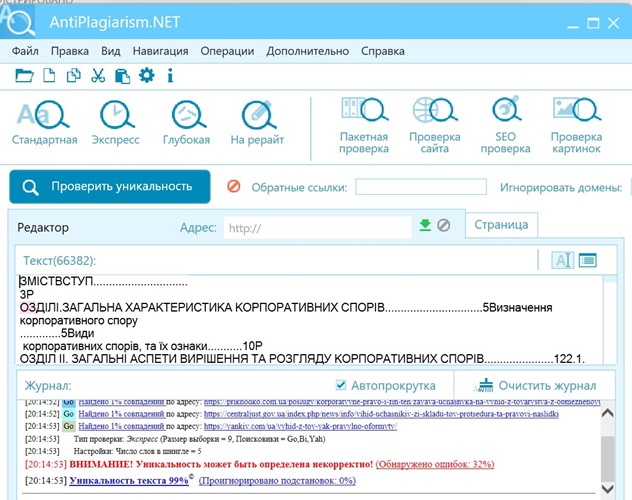Screen dimensions: 632x500
Task: Start Стандартная check mode
Action: point(44,122)
